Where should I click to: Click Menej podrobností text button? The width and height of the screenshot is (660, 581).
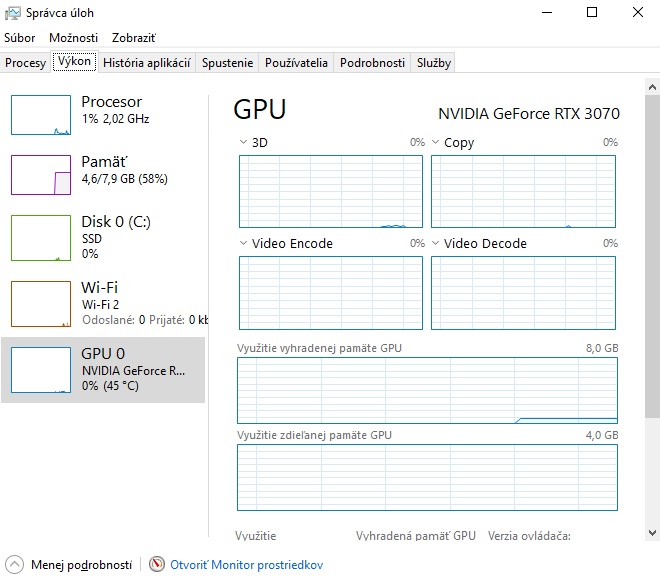pos(81,565)
